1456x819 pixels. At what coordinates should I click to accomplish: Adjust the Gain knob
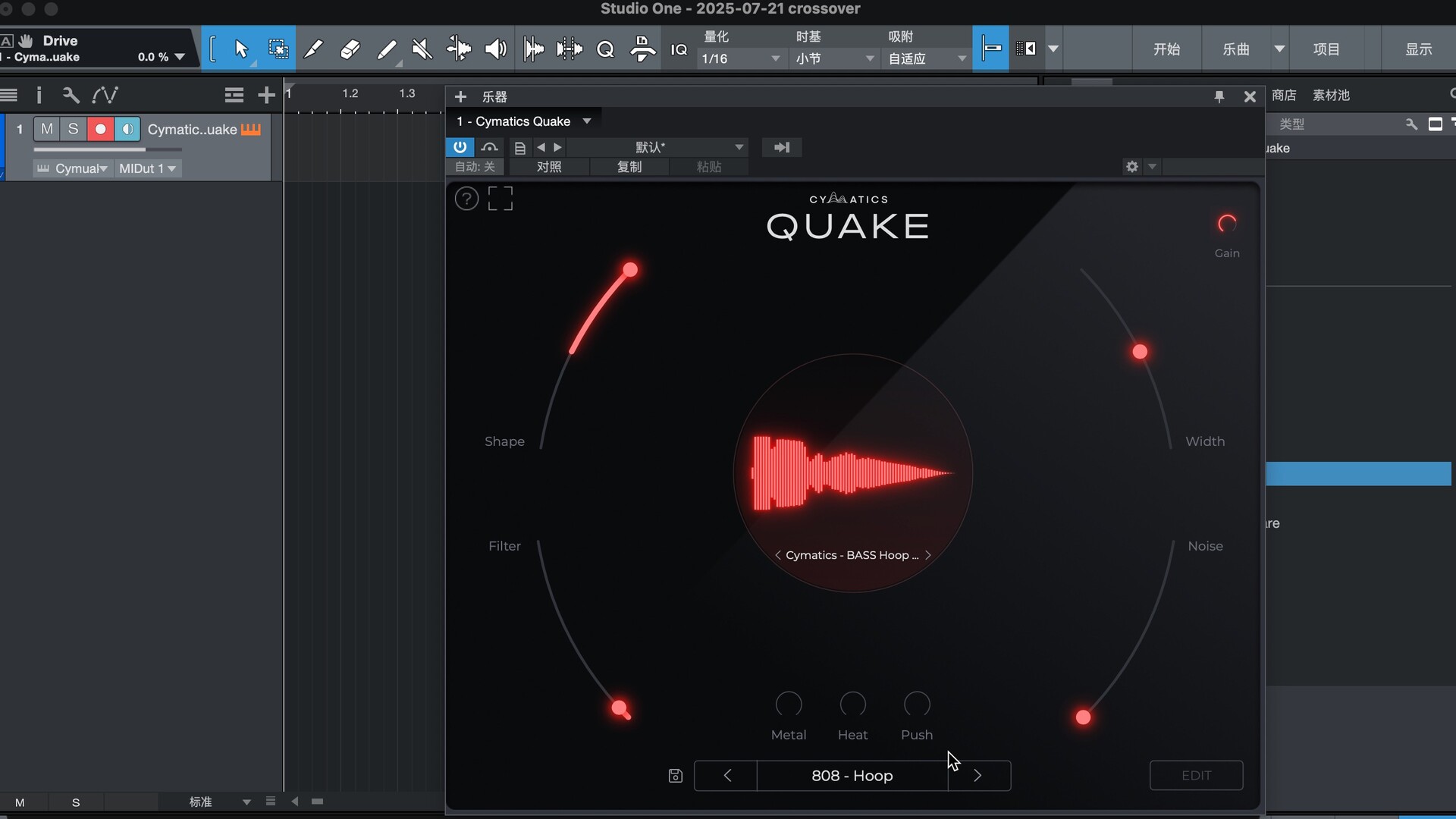1227,224
